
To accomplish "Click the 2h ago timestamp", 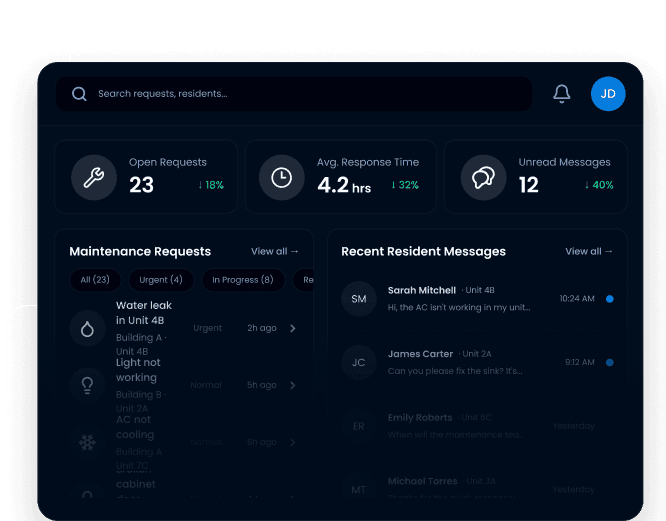I will (262, 328).
